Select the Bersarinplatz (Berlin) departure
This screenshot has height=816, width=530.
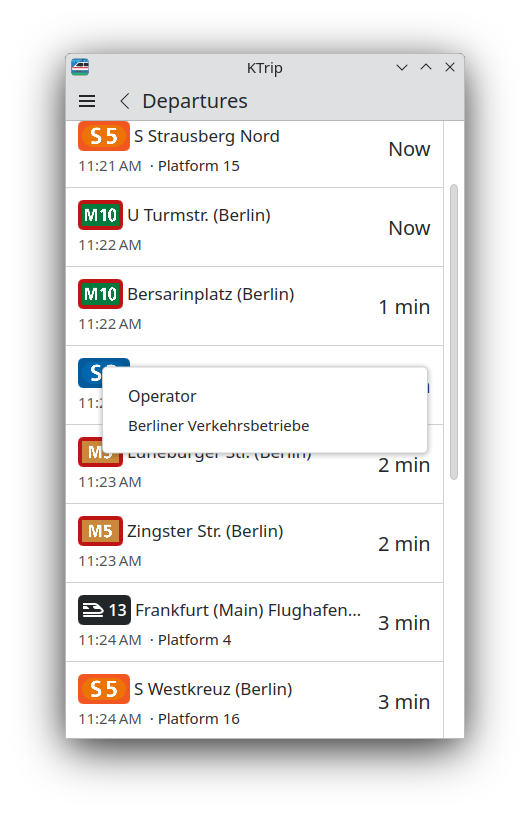point(255,307)
